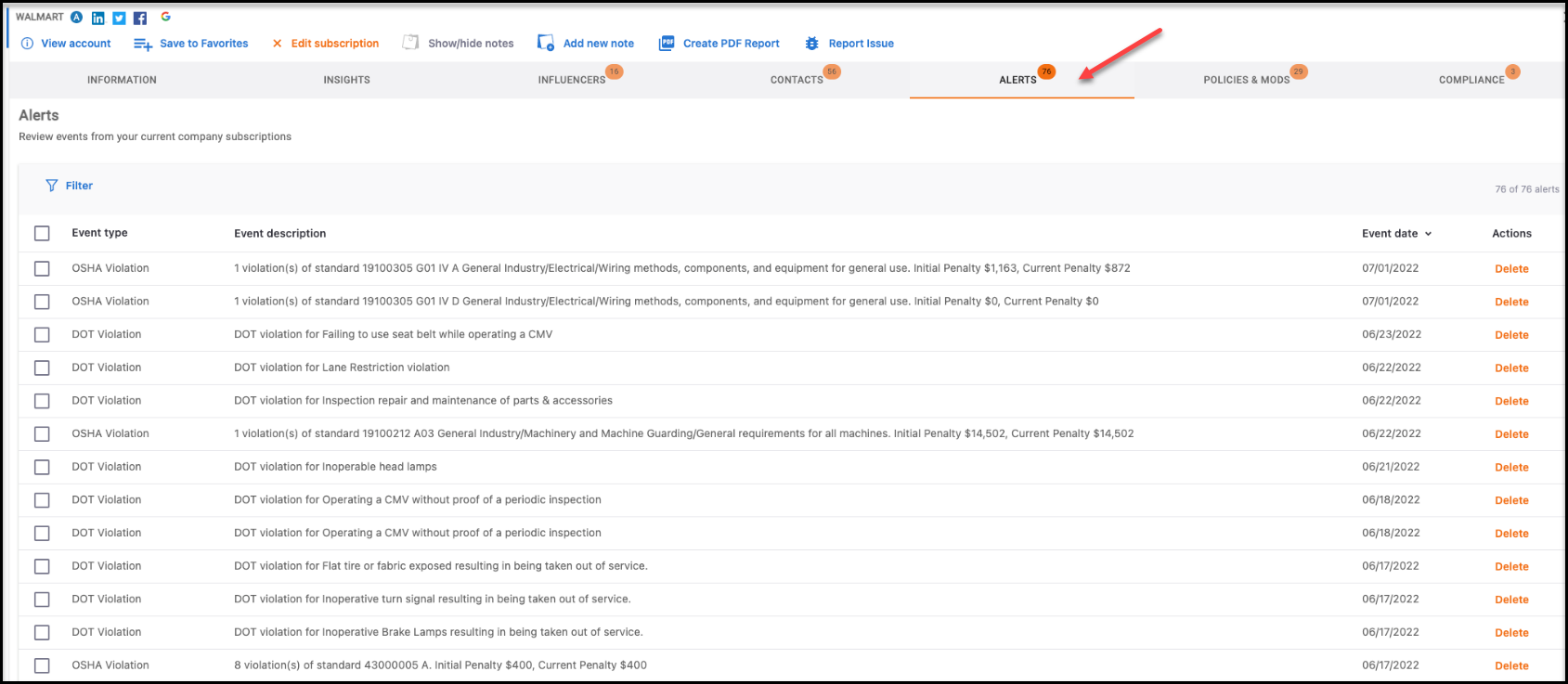Click the Report Issue bug icon

812,44
